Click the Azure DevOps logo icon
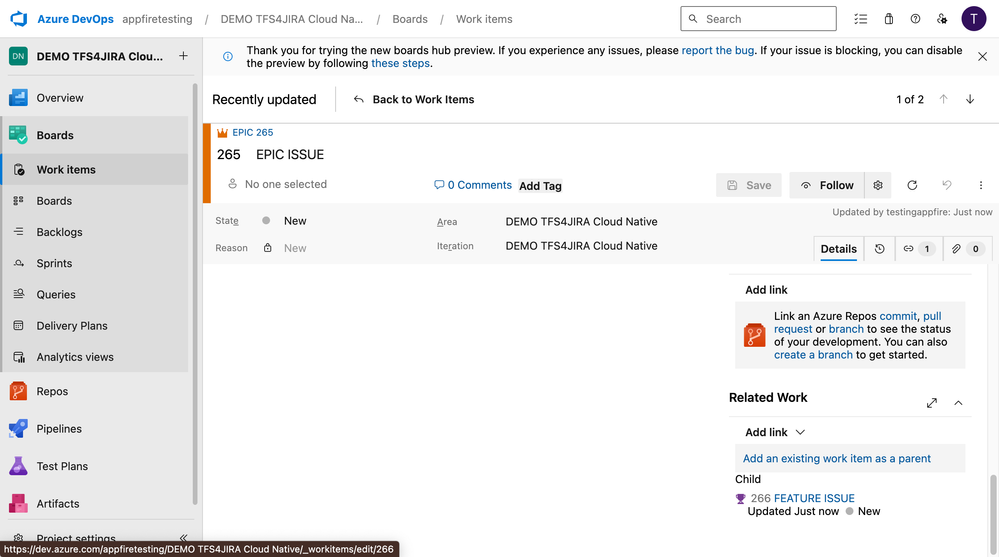Viewport: 999px width, 557px height. click(19, 18)
